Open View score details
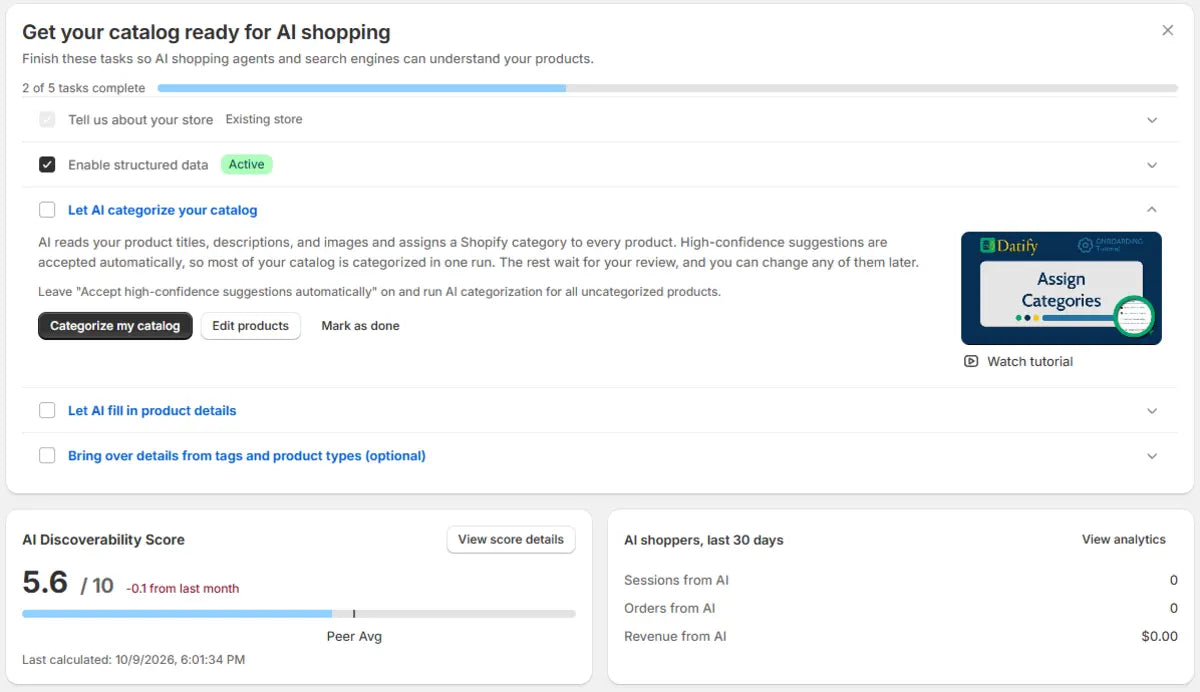The image size is (1200, 692). point(511,539)
